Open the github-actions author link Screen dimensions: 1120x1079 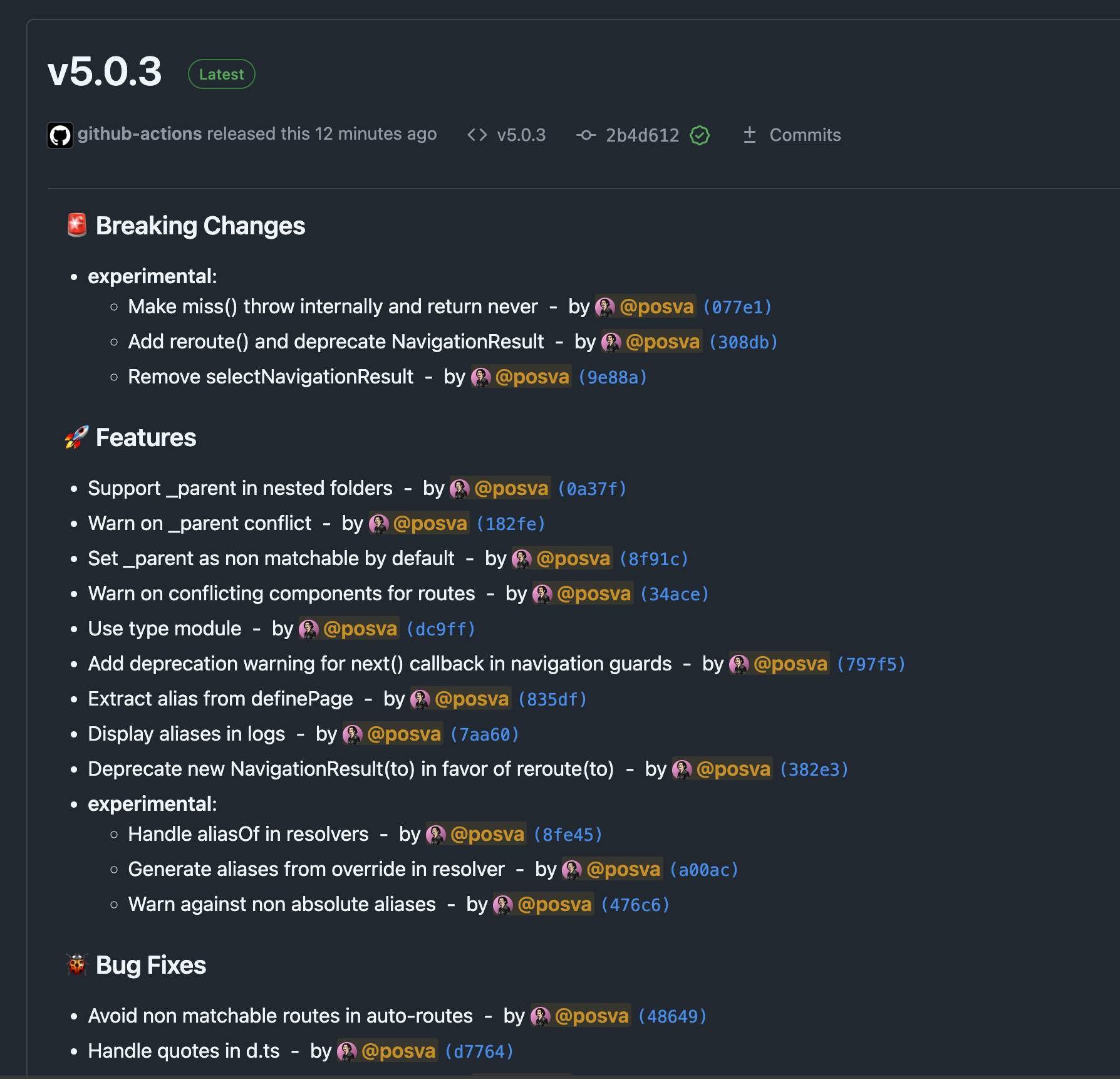140,134
